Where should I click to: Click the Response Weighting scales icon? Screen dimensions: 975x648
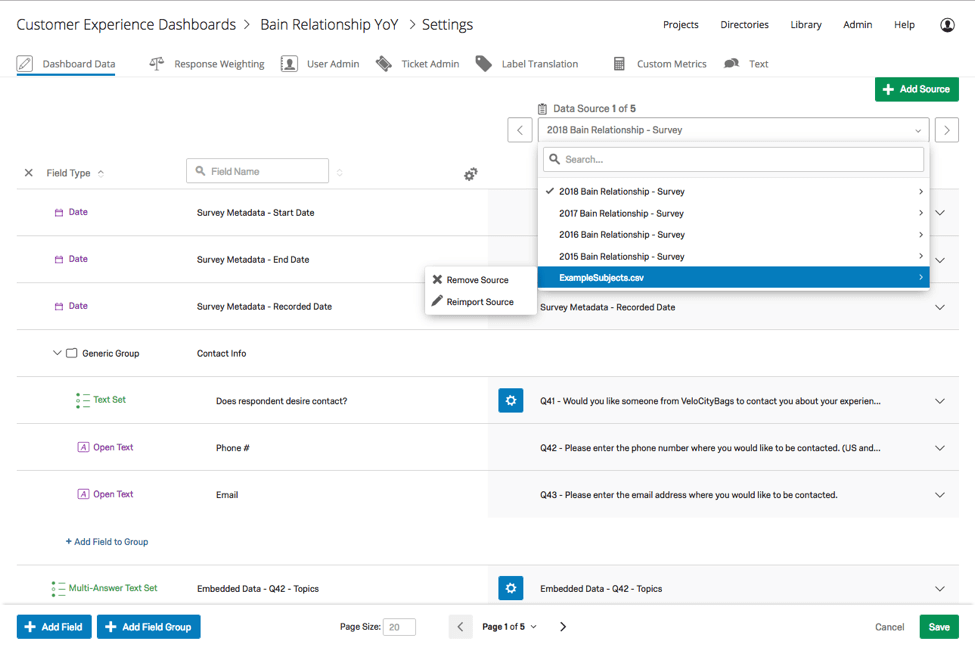[157, 63]
